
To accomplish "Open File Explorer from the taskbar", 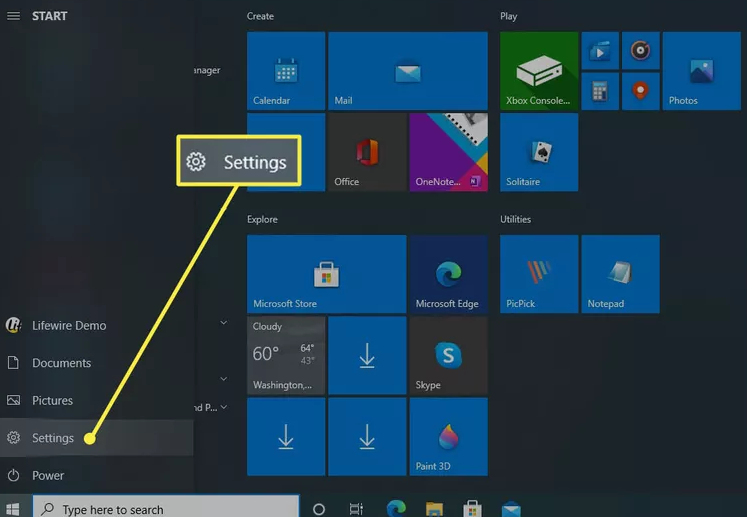I will point(434,509).
